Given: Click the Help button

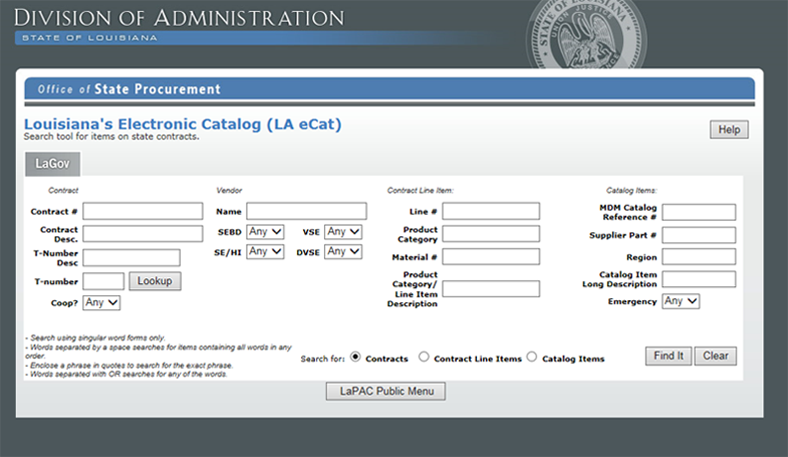Looking at the screenshot, I should pyautogui.click(x=729, y=130).
